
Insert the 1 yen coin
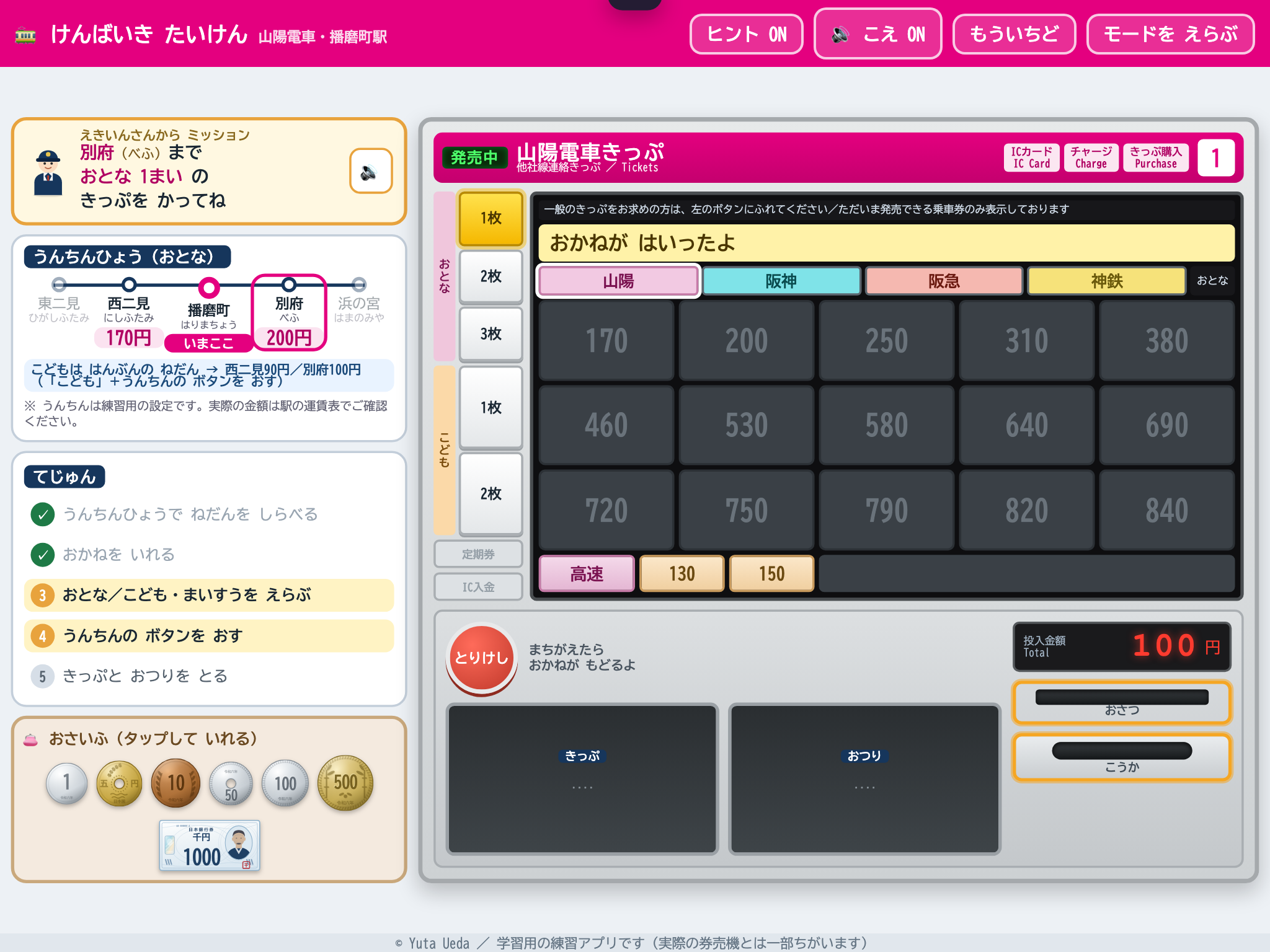[66, 783]
